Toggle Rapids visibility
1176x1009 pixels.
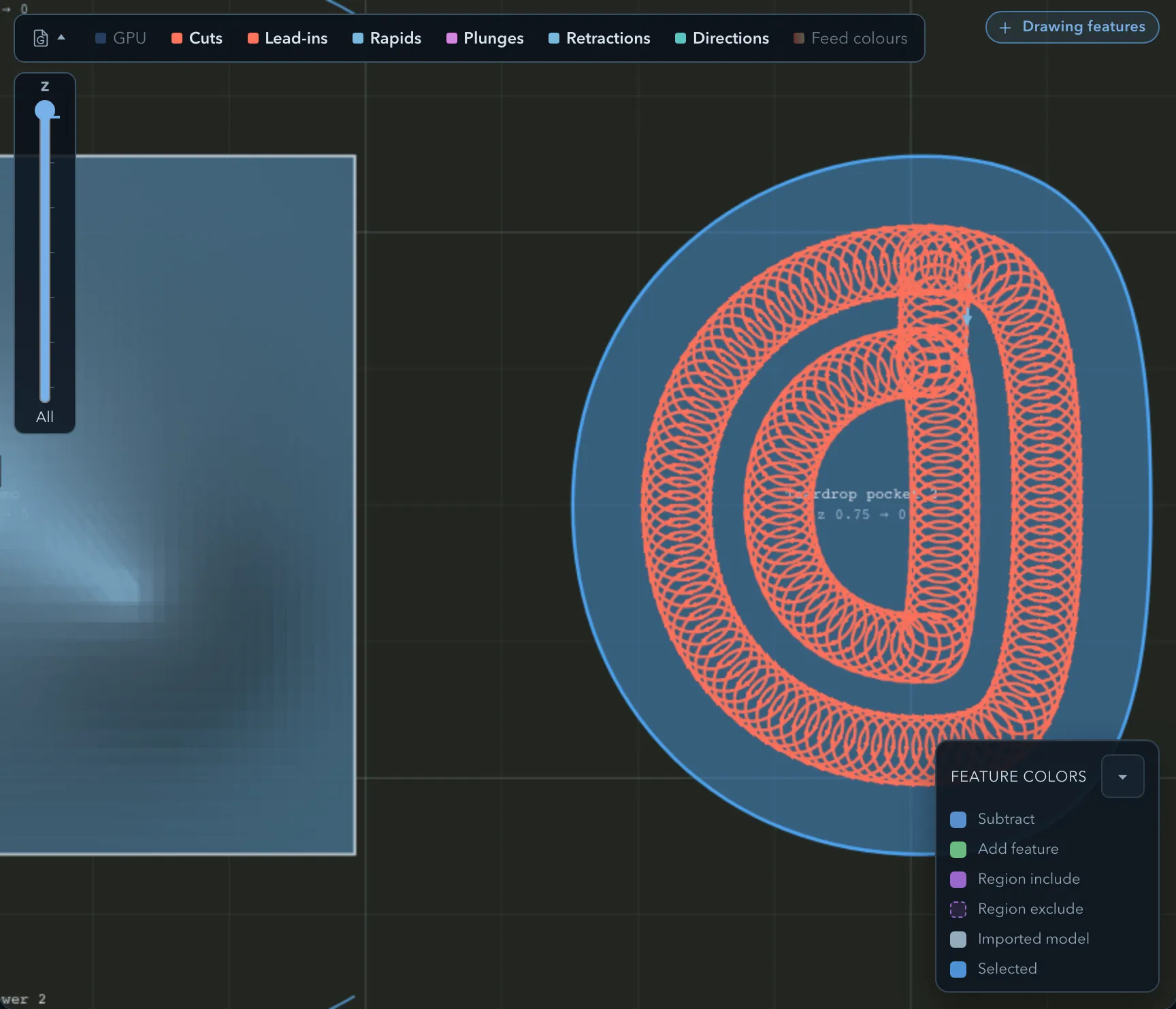tap(387, 38)
